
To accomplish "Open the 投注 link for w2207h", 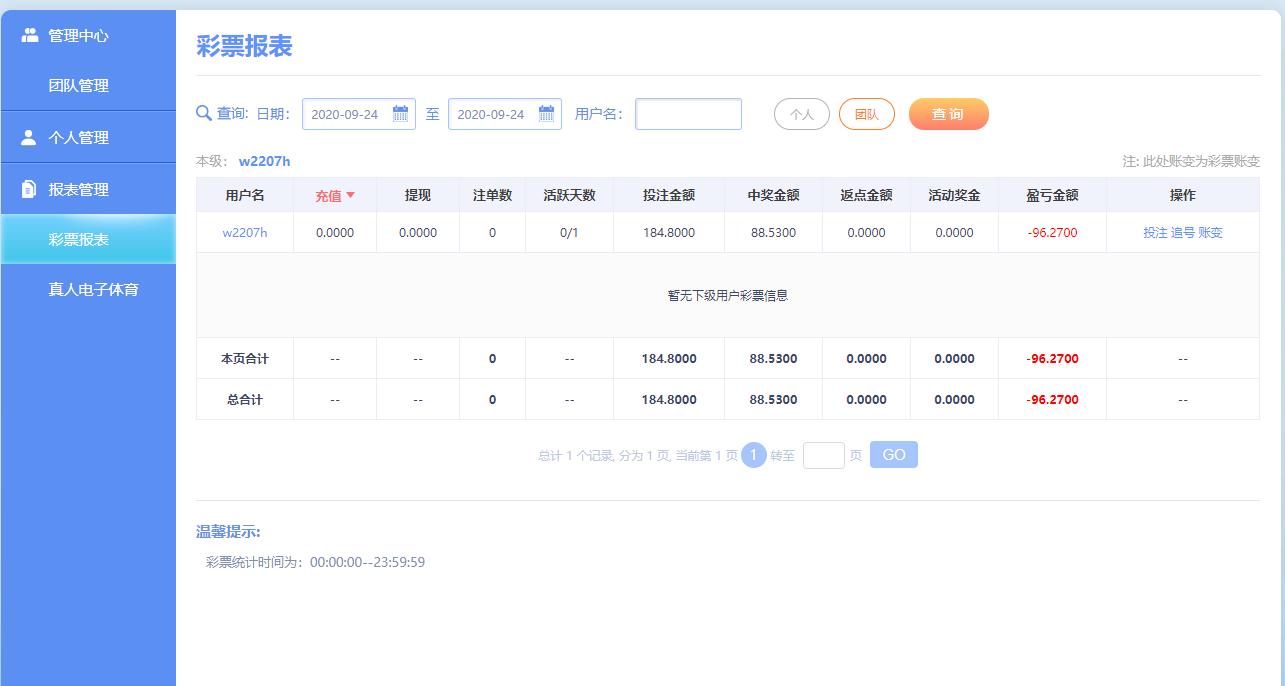I will pos(1155,232).
